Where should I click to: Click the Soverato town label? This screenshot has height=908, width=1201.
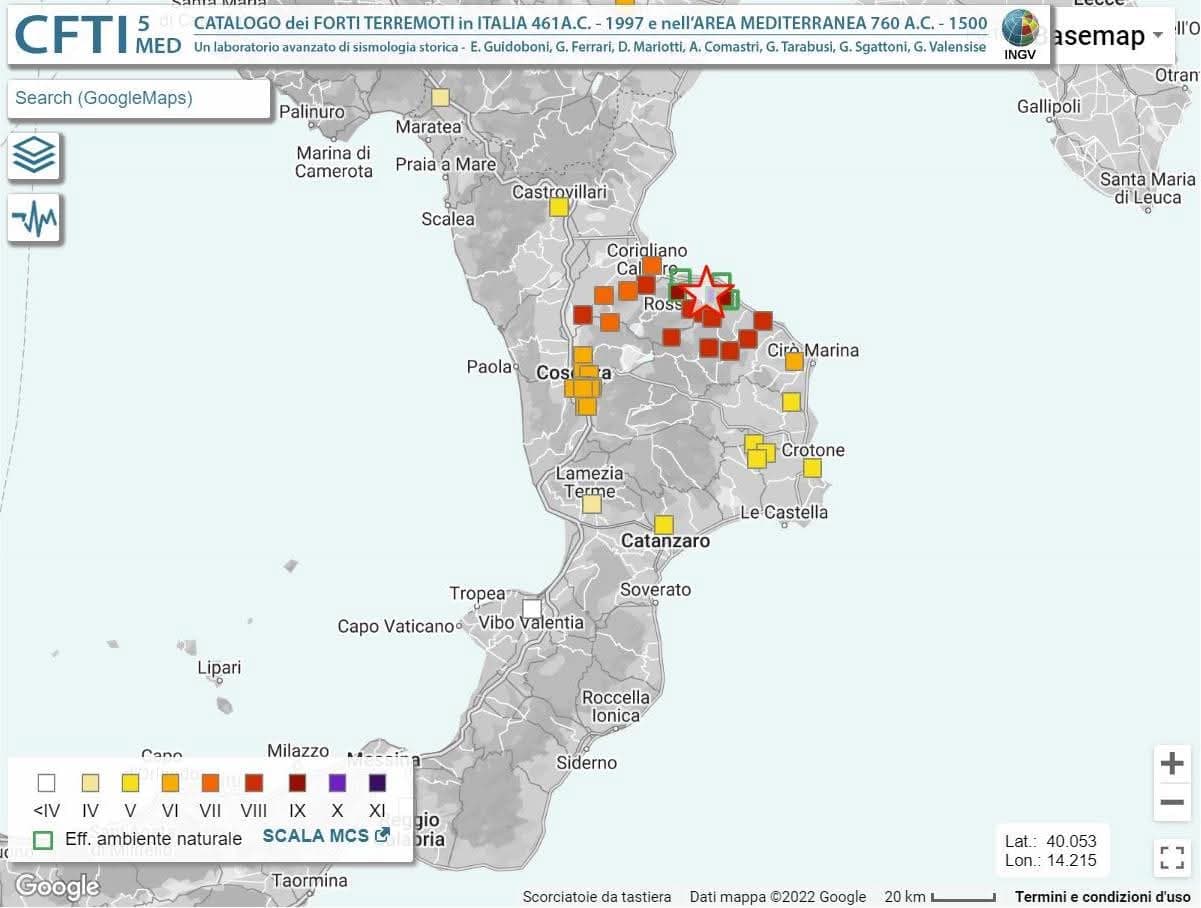coord(656,590)
